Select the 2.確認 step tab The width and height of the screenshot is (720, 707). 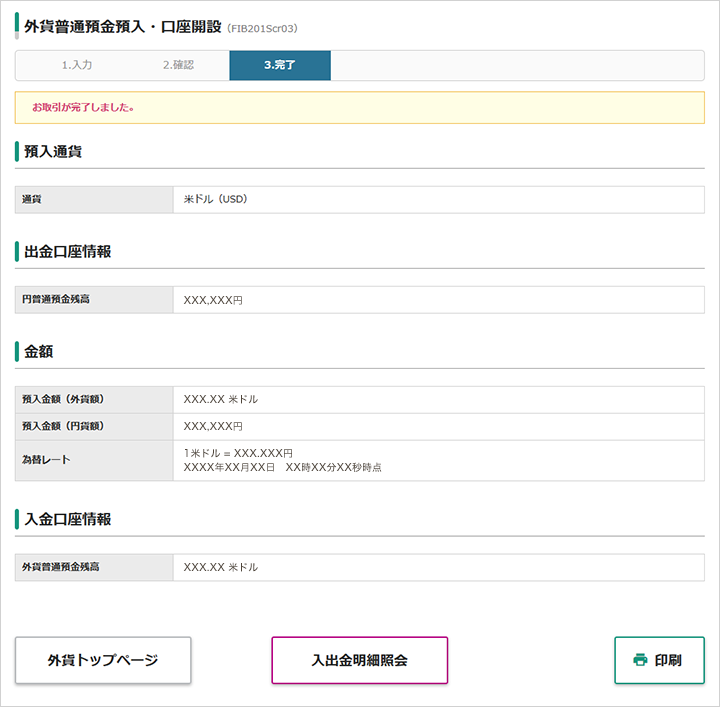[179, 65]
